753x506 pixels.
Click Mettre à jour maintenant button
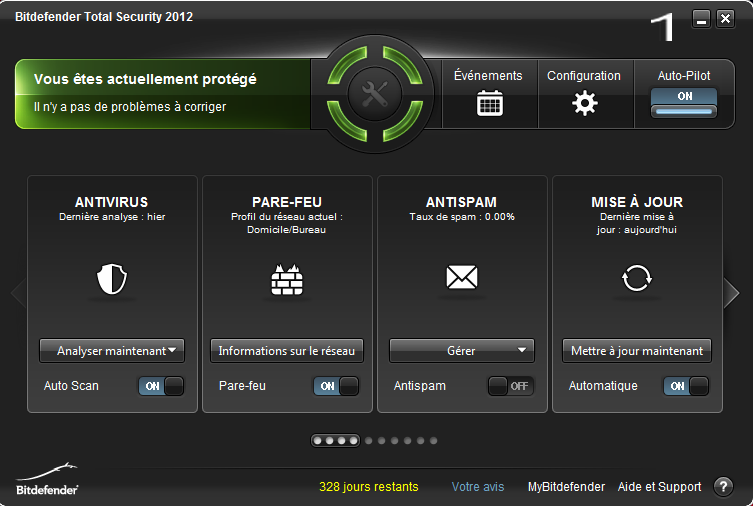click(637, 351)
